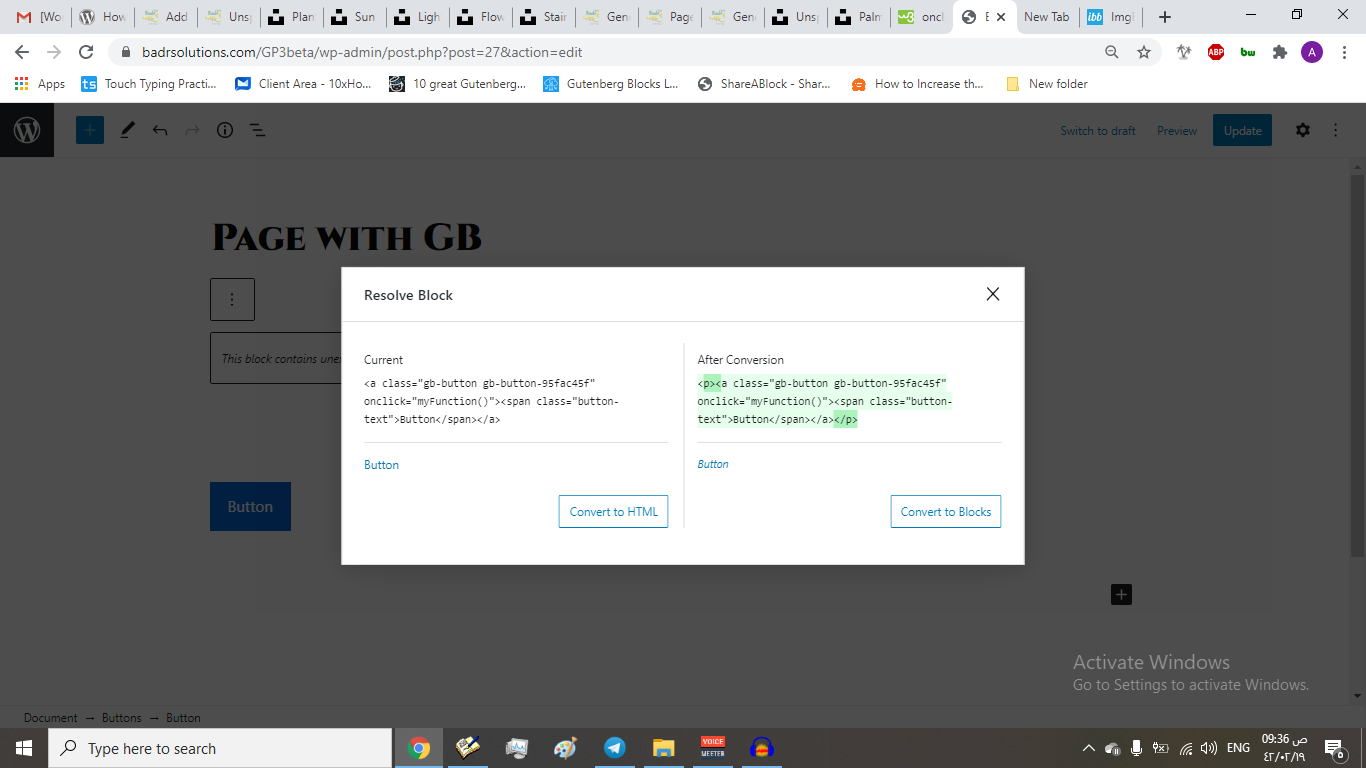Open Touch Typing Practice bookmark
1366x768 pixels.
click(x=149, y=84)
